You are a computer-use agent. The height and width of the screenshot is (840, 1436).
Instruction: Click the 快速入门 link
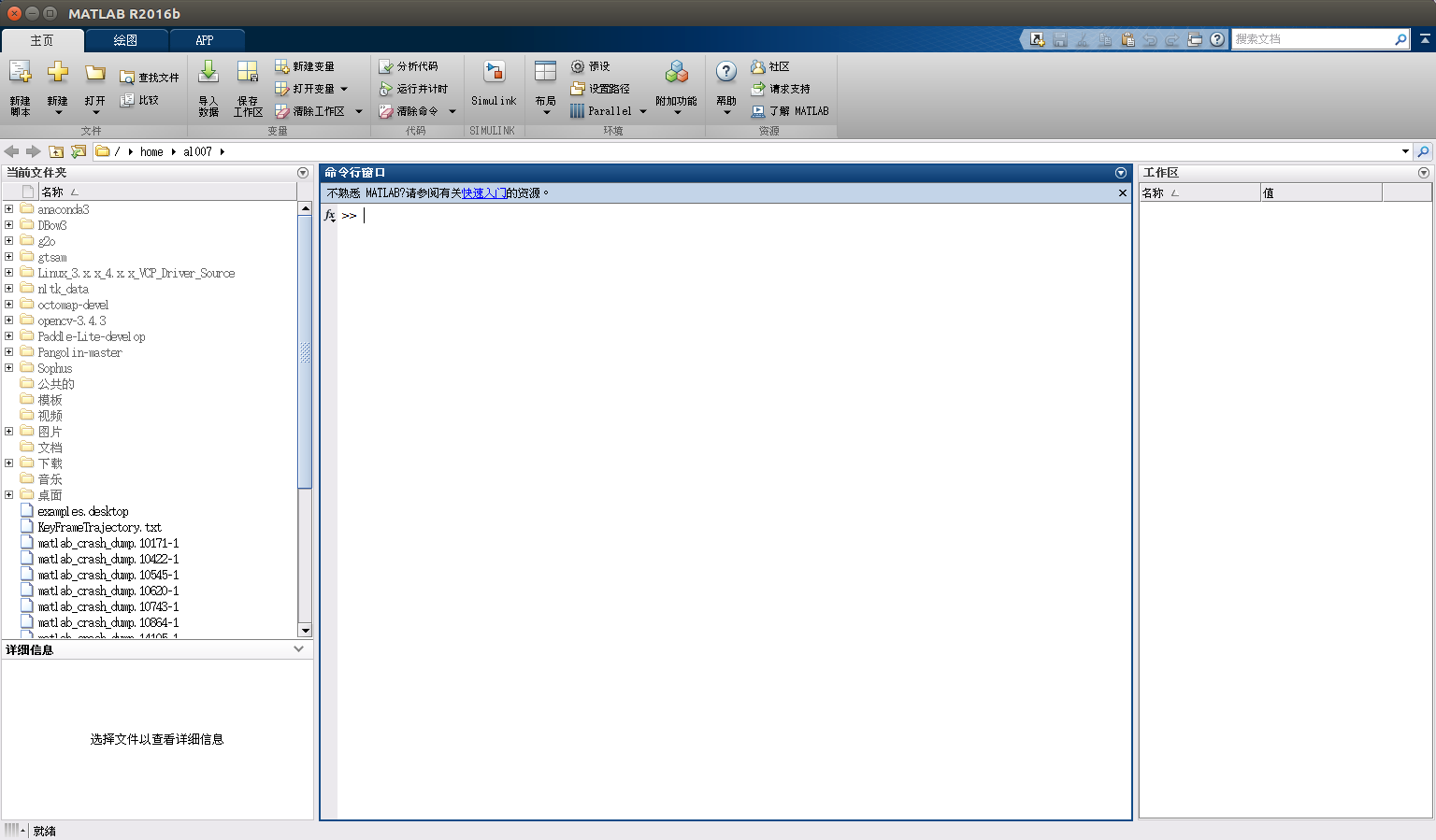[x=484, y=192]
